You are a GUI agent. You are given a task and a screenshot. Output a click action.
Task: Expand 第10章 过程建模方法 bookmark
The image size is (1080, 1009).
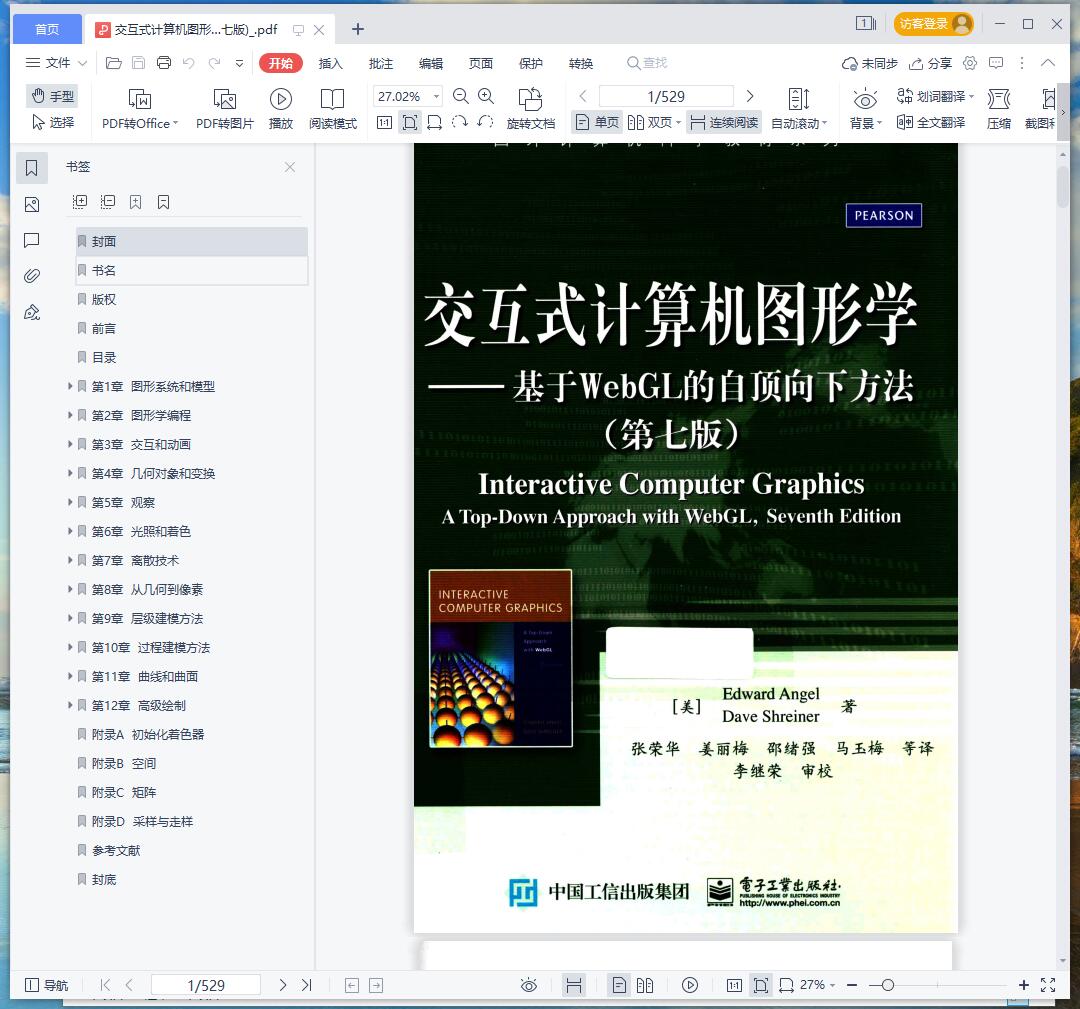tap(70, 647)
